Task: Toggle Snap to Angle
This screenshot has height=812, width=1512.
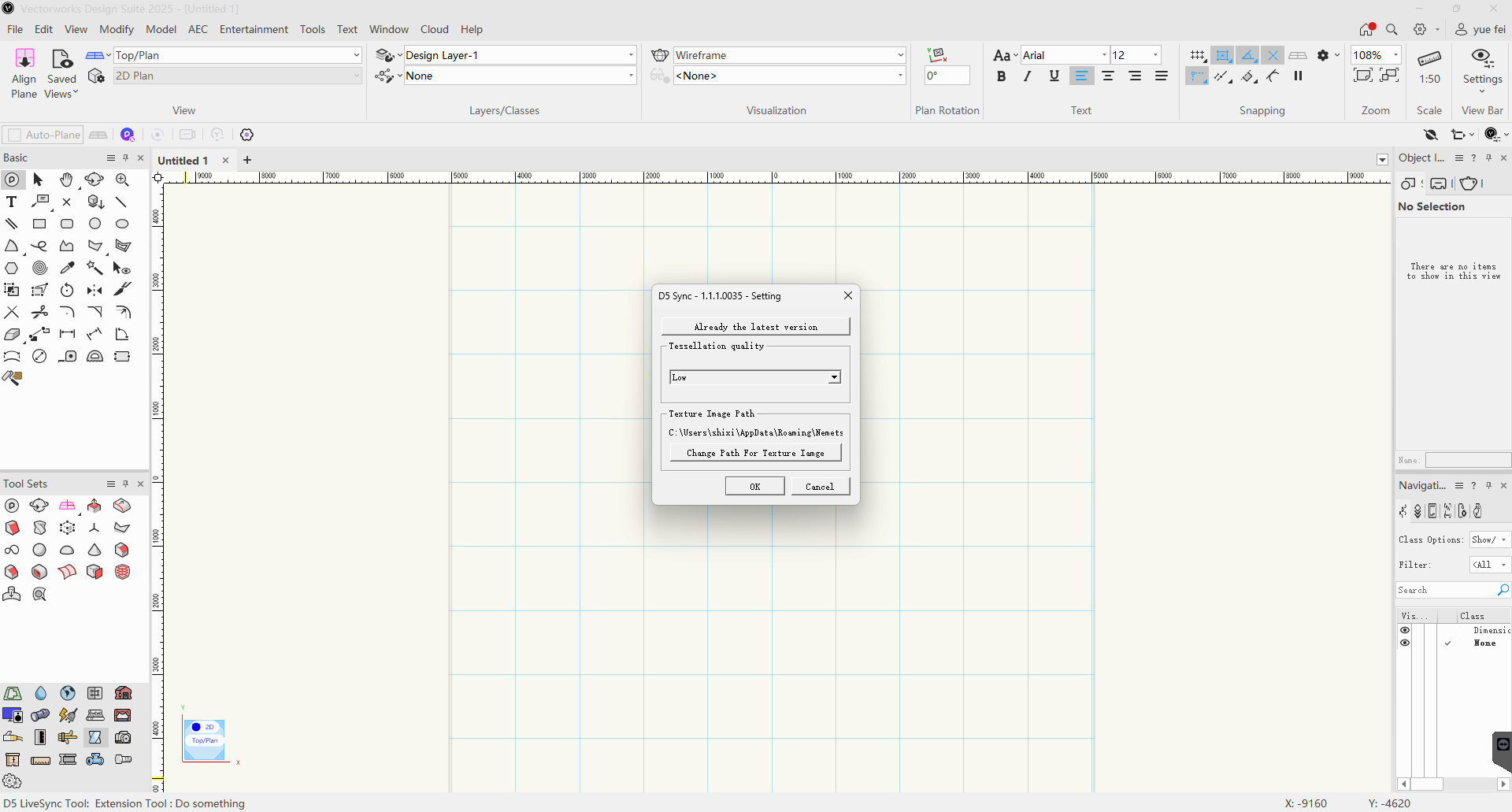Action: [x=1248, y=55]
